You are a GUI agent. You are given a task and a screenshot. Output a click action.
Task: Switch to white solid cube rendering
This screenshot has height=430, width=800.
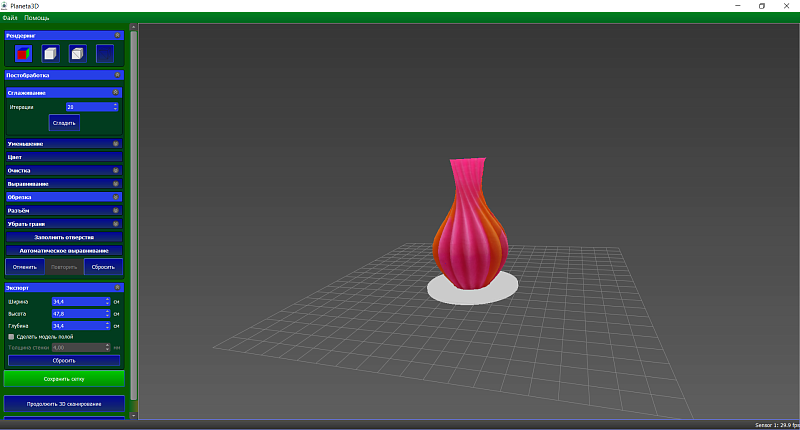(50, 54)
